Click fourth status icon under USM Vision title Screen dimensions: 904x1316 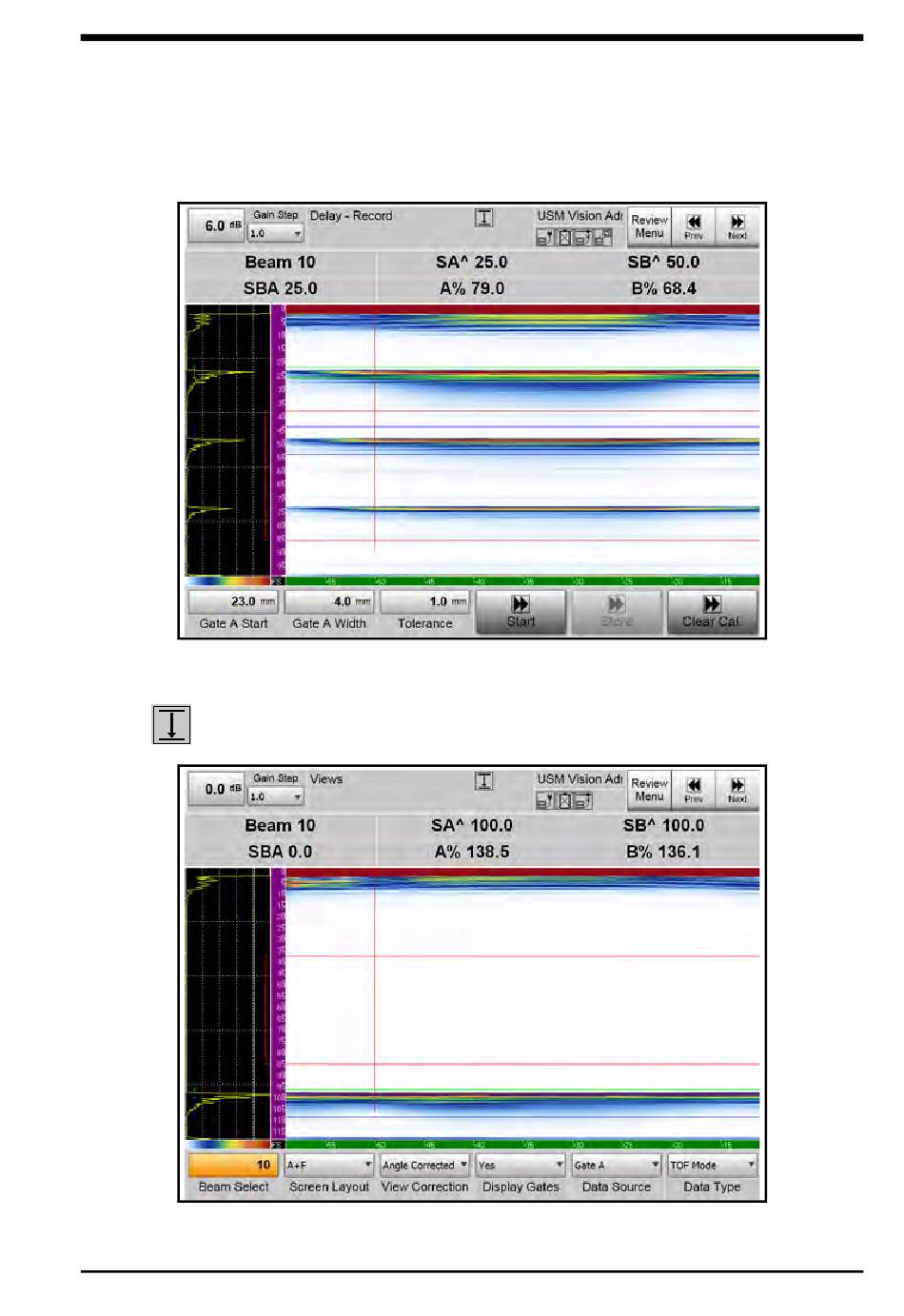tap(603, 238)
